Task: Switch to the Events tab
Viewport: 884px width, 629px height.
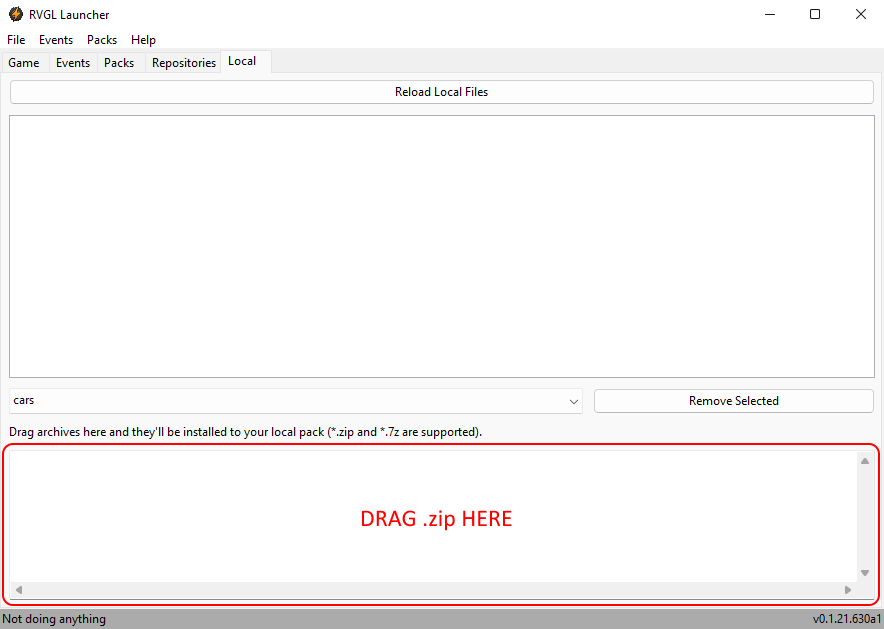Action: [x=73, y=63]
